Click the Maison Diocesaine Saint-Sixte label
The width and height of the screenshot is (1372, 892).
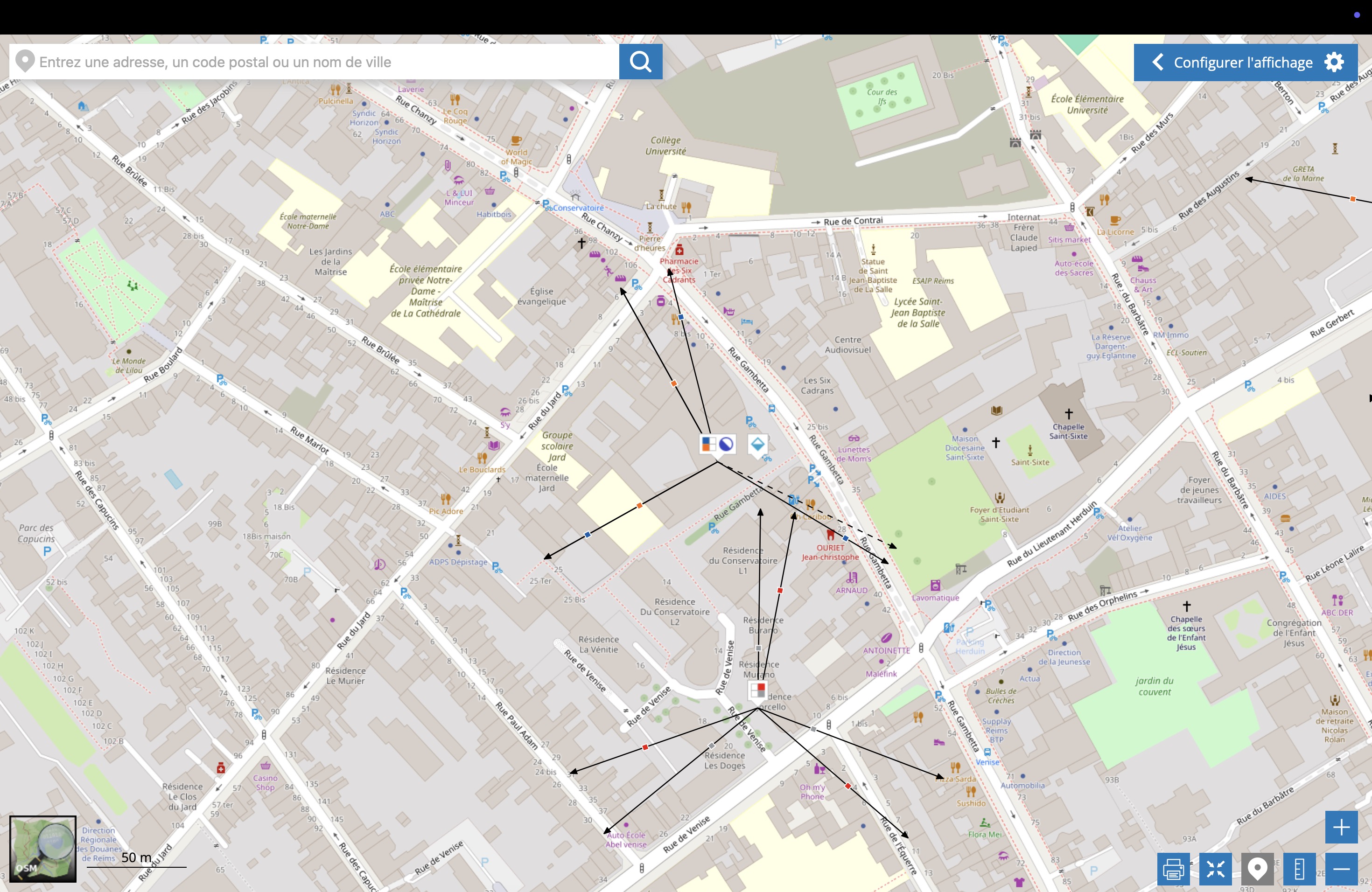tap(965, 448)
